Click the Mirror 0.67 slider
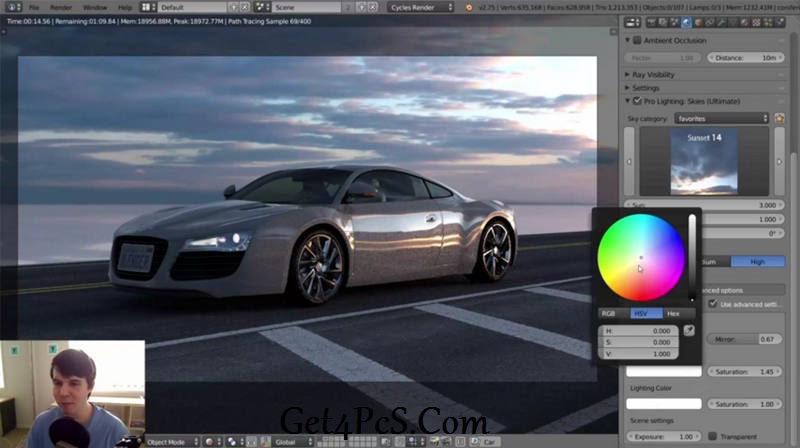800x448 pixels. 744,339
